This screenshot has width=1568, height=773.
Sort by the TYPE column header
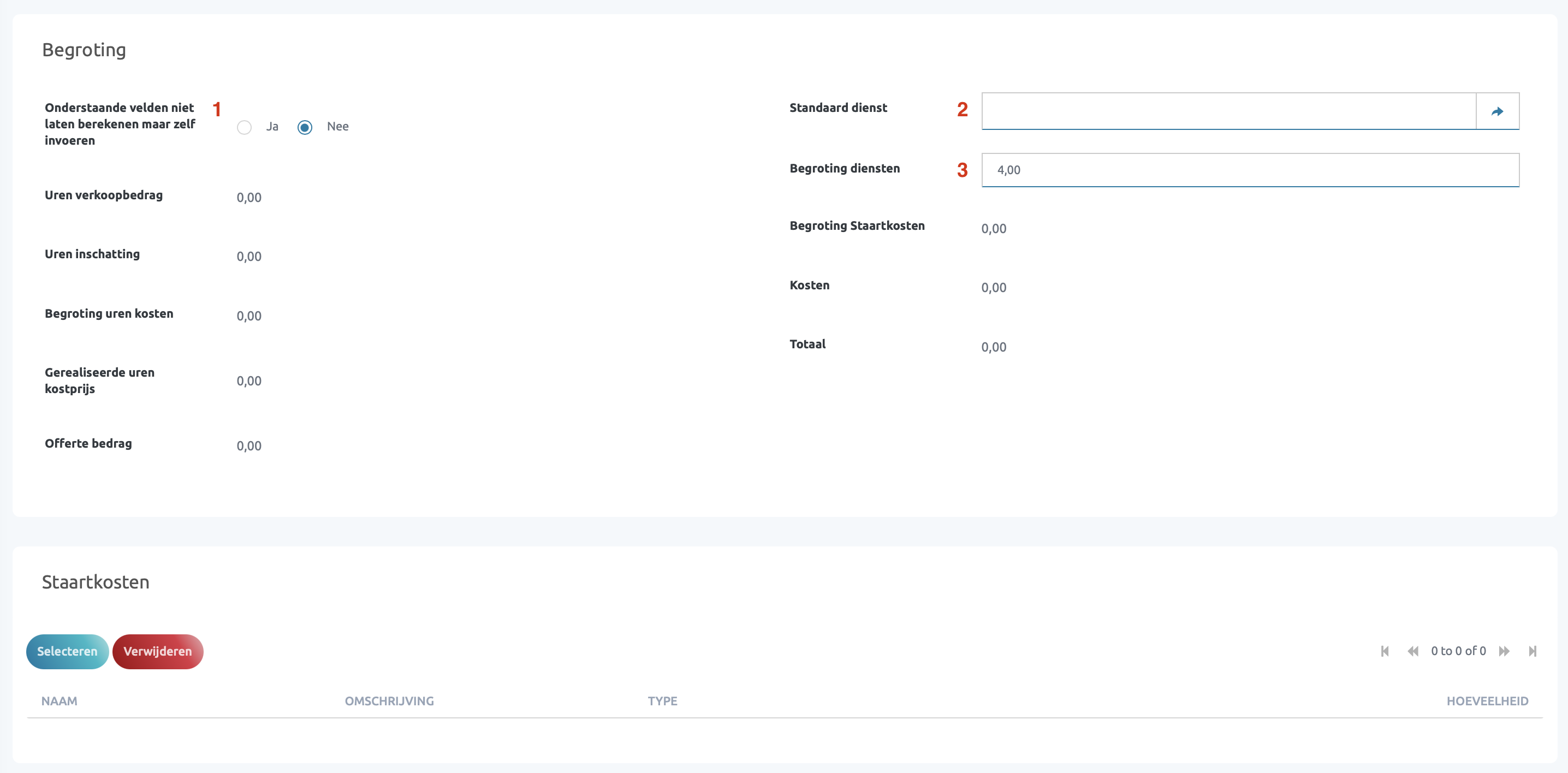[x=662, y=701]
